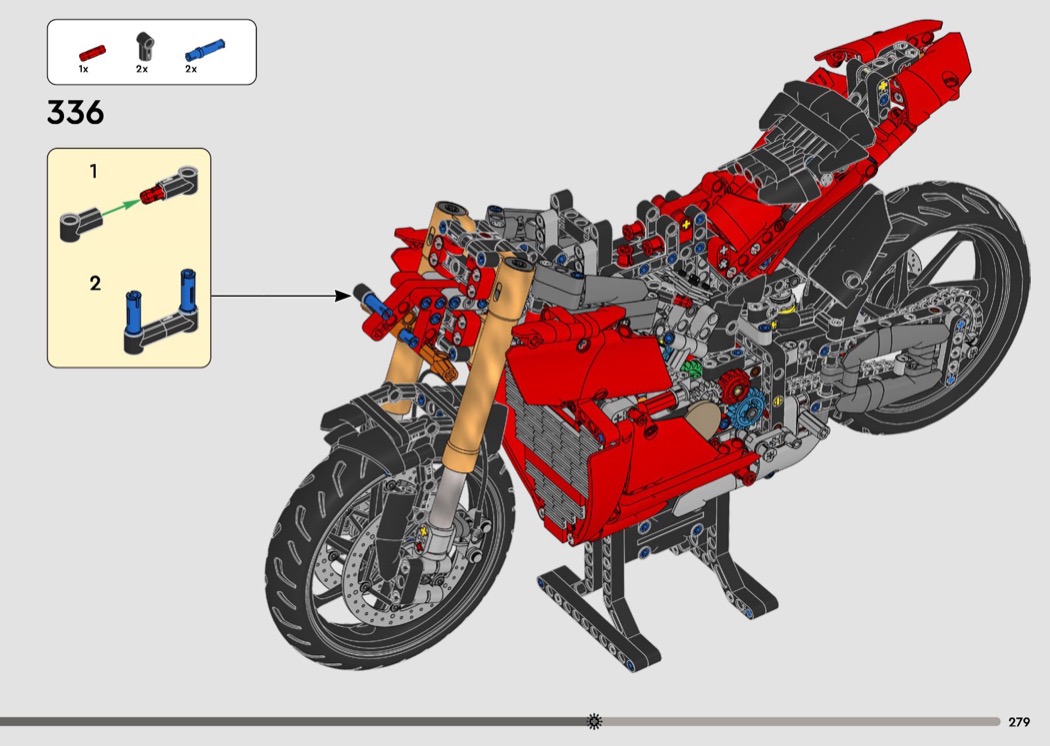Viewport: 1050px width, 746px height.
Task: Click the light unfilled section of progress bar
Action: tap(800, 721)
